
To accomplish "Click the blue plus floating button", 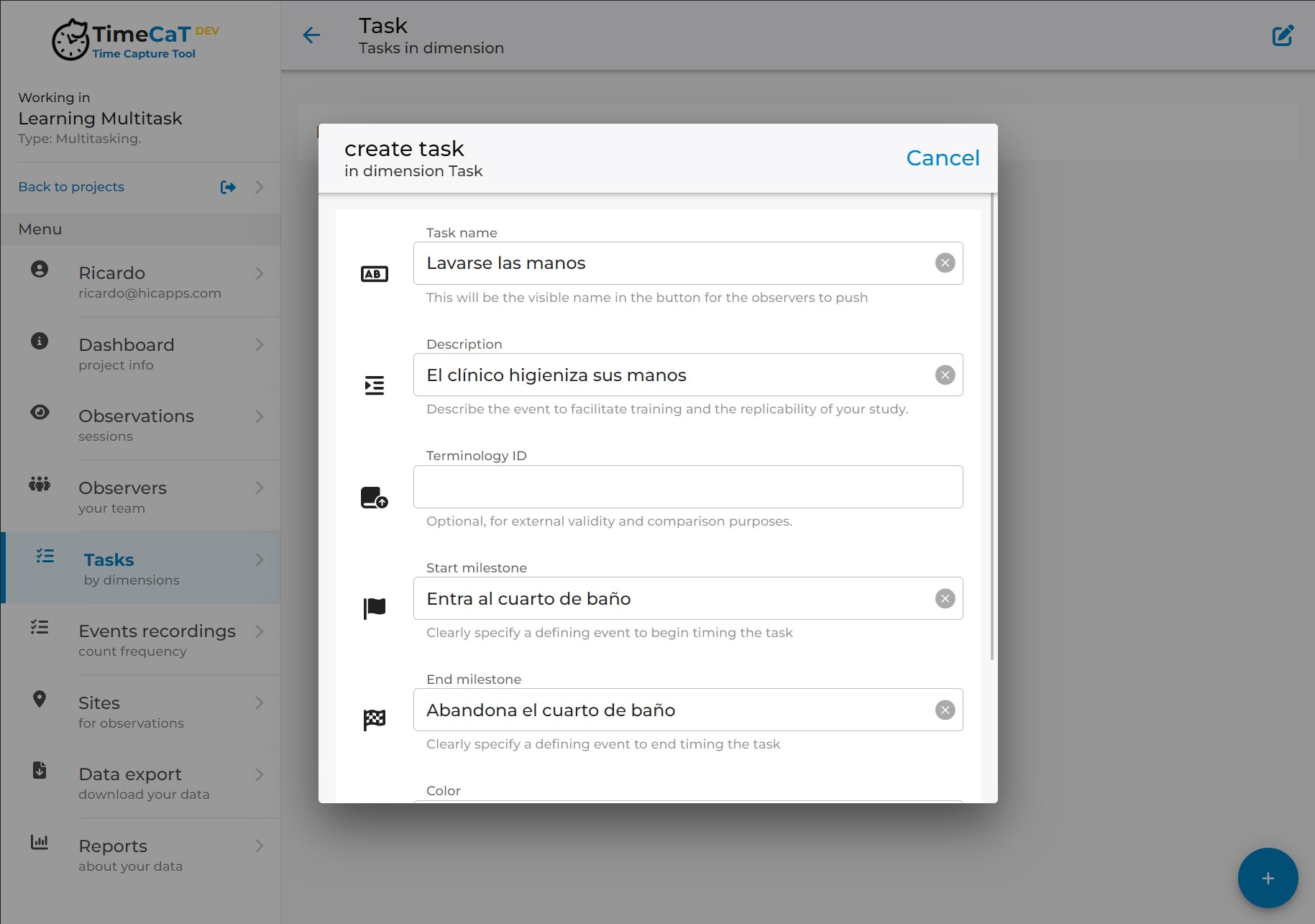I will point(1268,878).
